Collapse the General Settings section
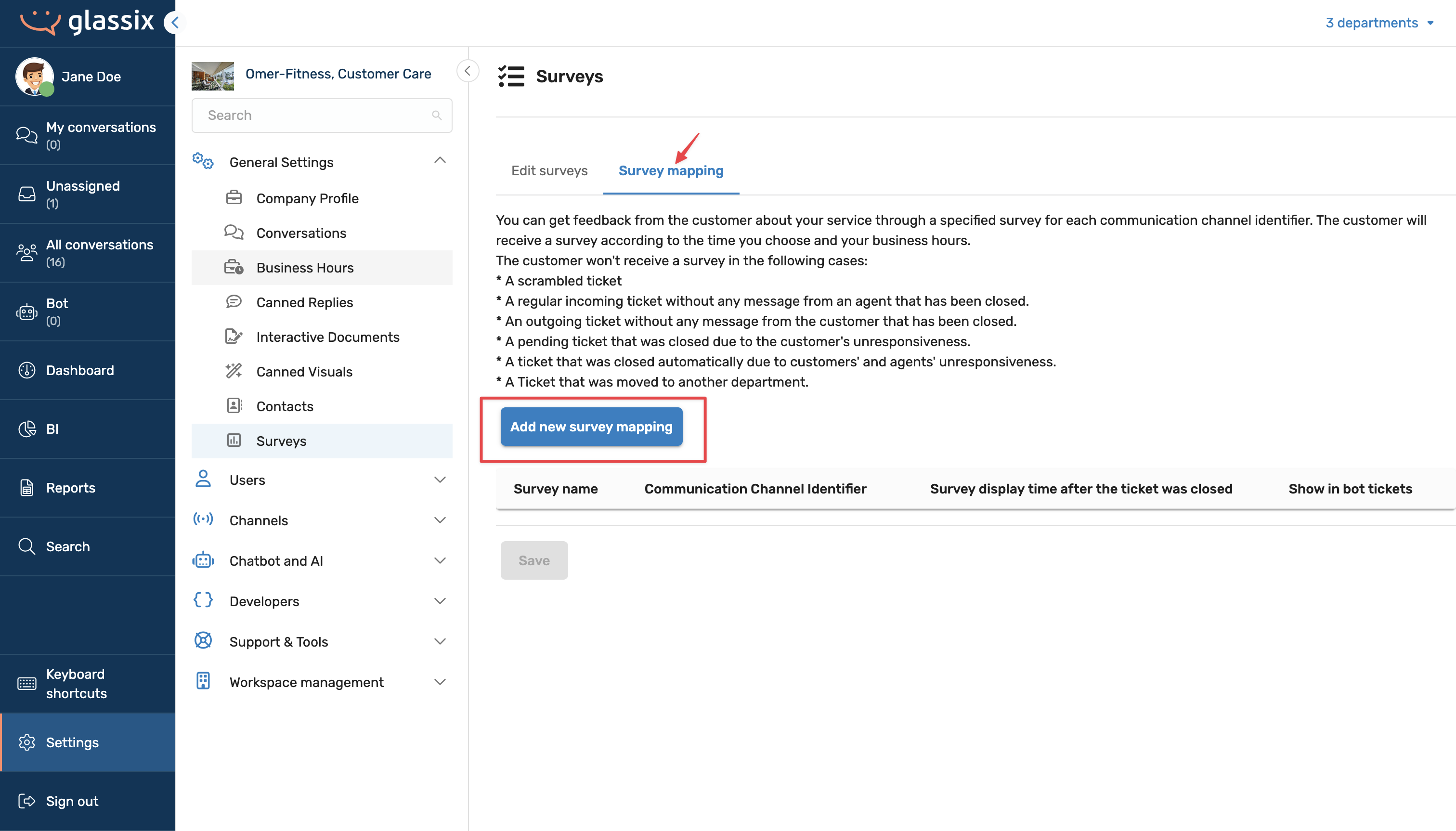 coord(440,161)
